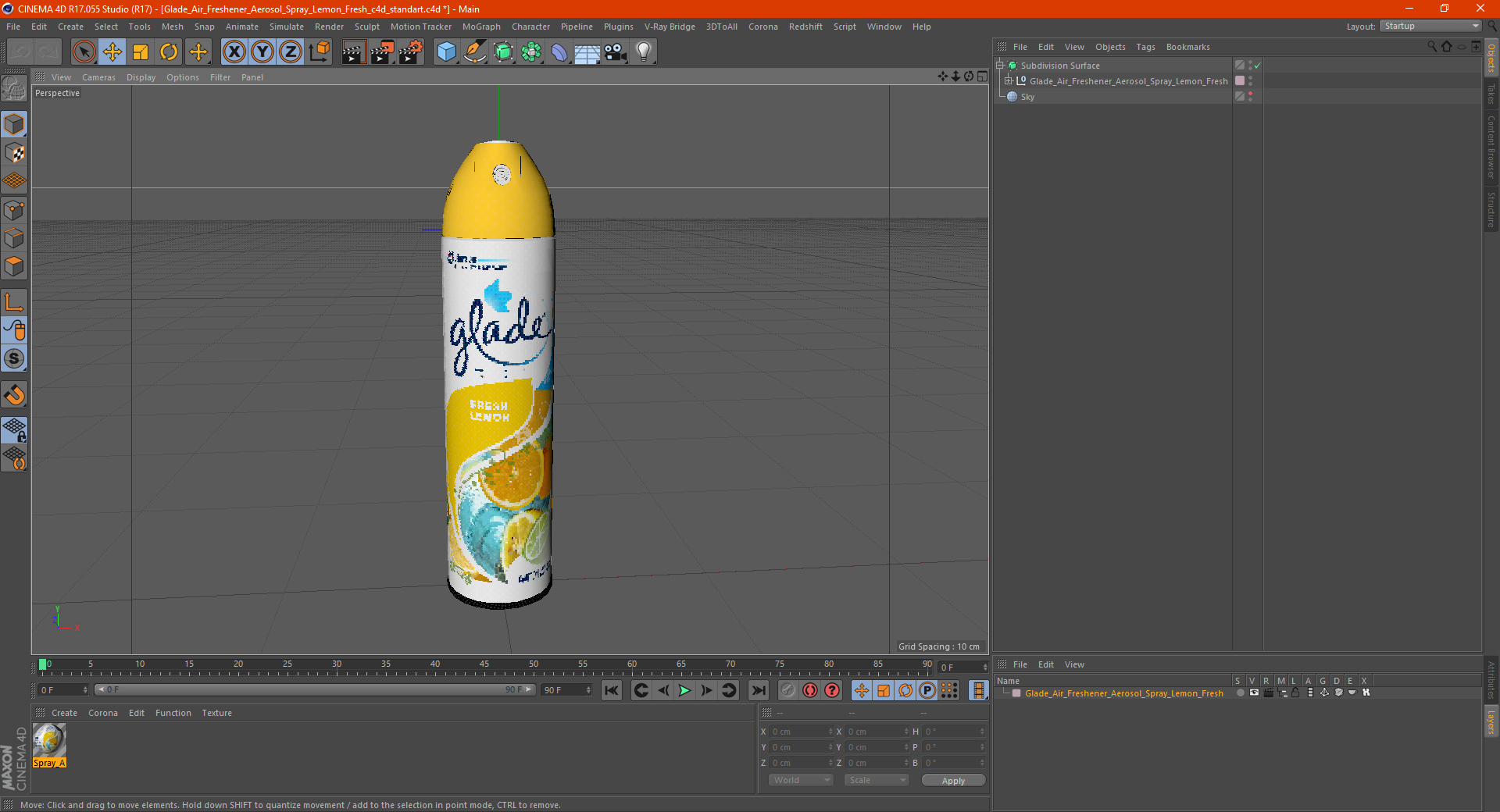Open viewport Cameras menu
Viewport: 1500px width, 812px height.
point(98,77)
